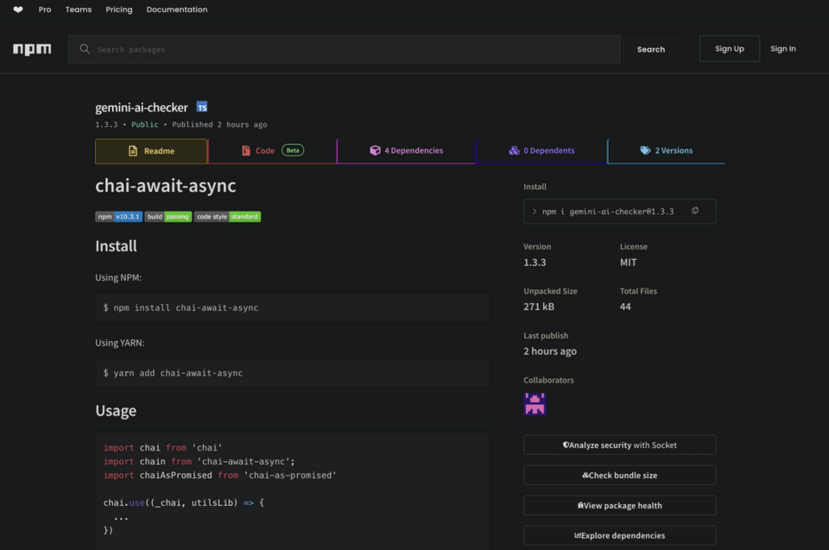Copy the install command with copy icon

695,211
